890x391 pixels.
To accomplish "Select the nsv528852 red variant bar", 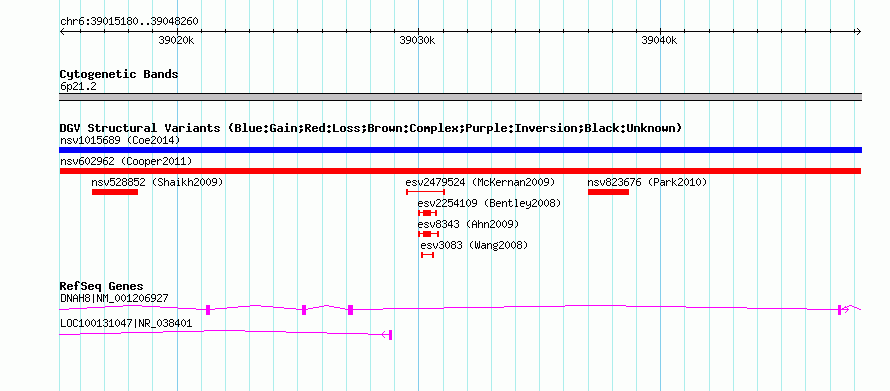I will tap(115, 192).
